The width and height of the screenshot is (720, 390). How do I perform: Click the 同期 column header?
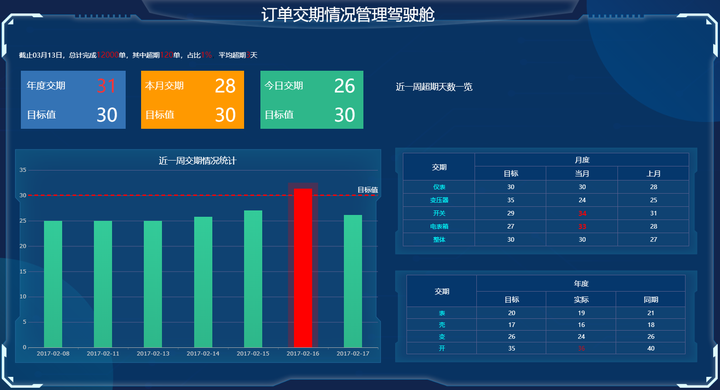click(x=651, y=300)
